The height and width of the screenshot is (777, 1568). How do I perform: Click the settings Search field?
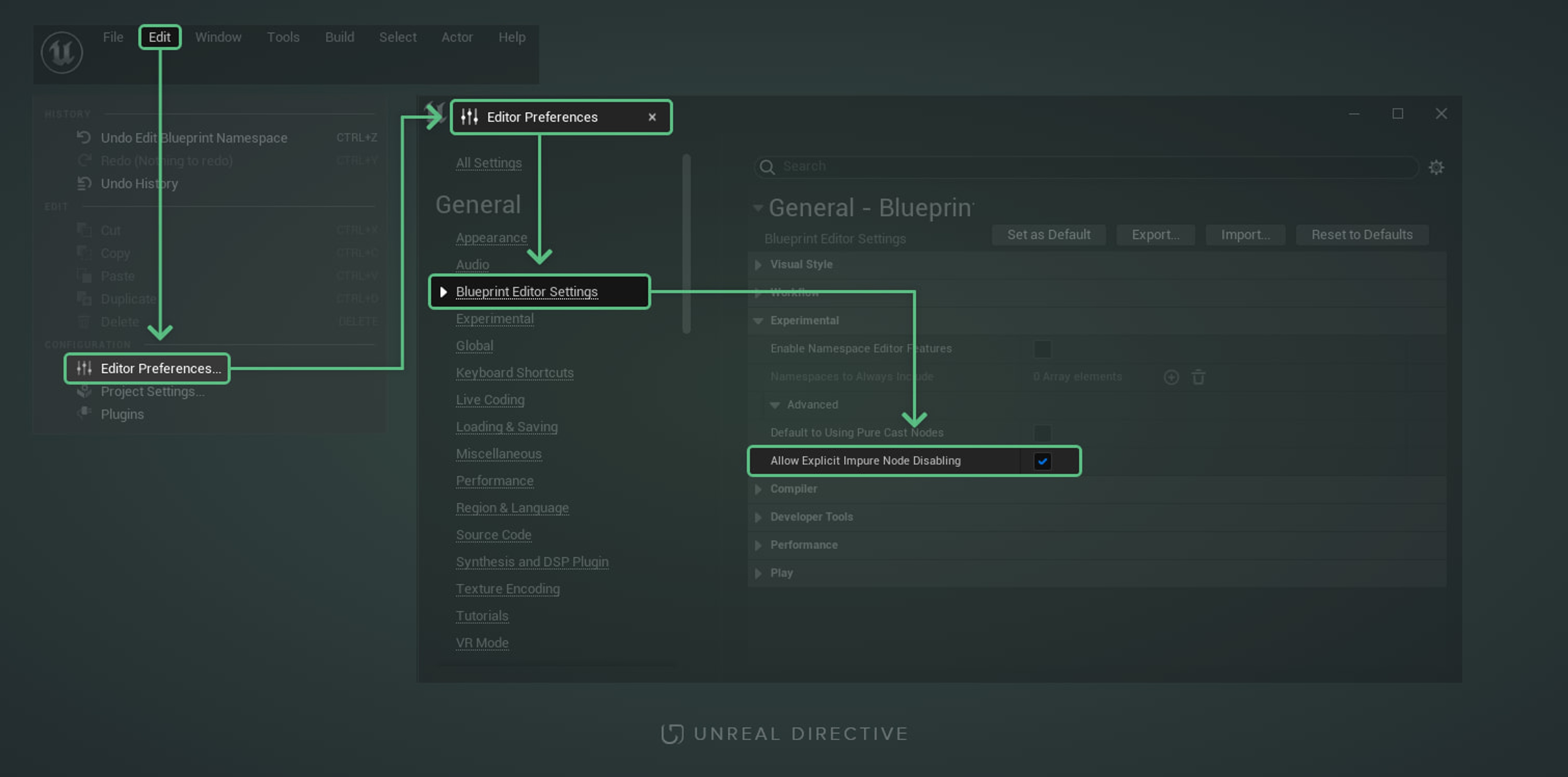pyautogui.click(x=1083, y=166)
